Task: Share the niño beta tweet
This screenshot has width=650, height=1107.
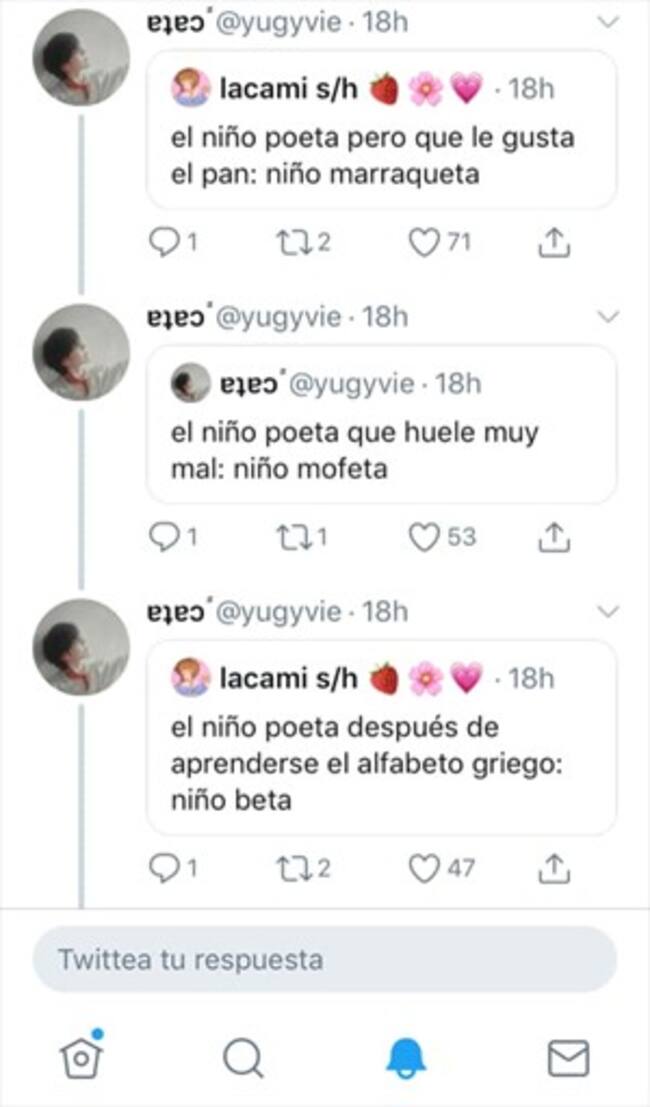Action: [553, 868]
